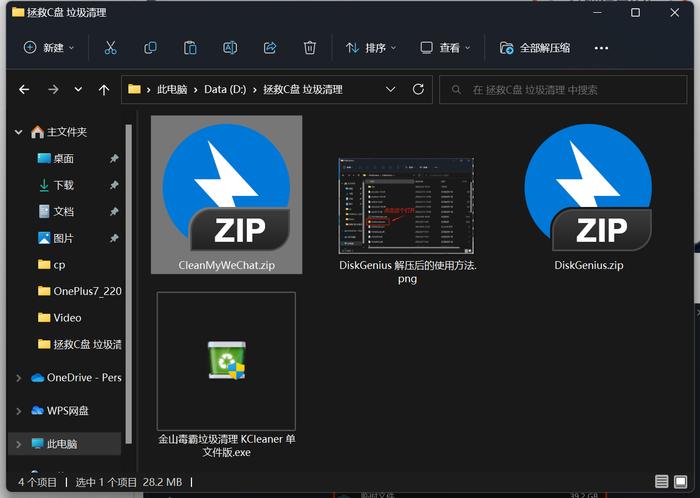Viewport: 700px width, 498px height.
Task: Open the 新建 new item menu
Action: (x=49, y=48)
